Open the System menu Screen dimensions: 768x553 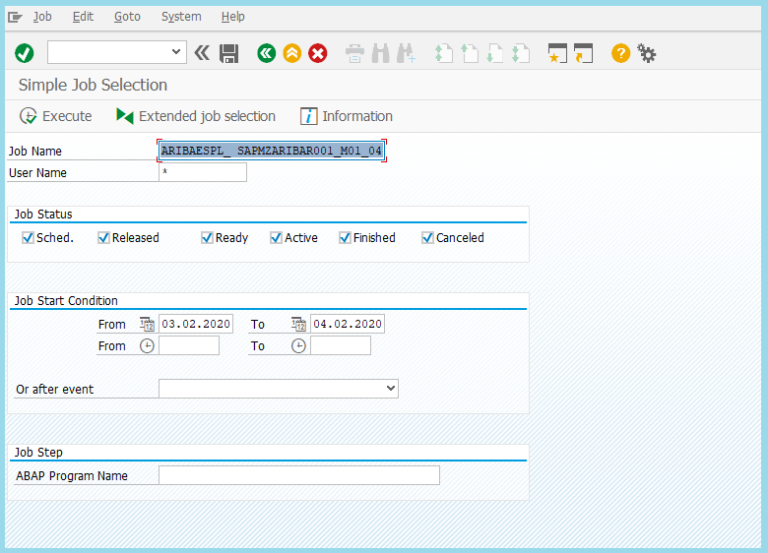[x=181, y=17]
